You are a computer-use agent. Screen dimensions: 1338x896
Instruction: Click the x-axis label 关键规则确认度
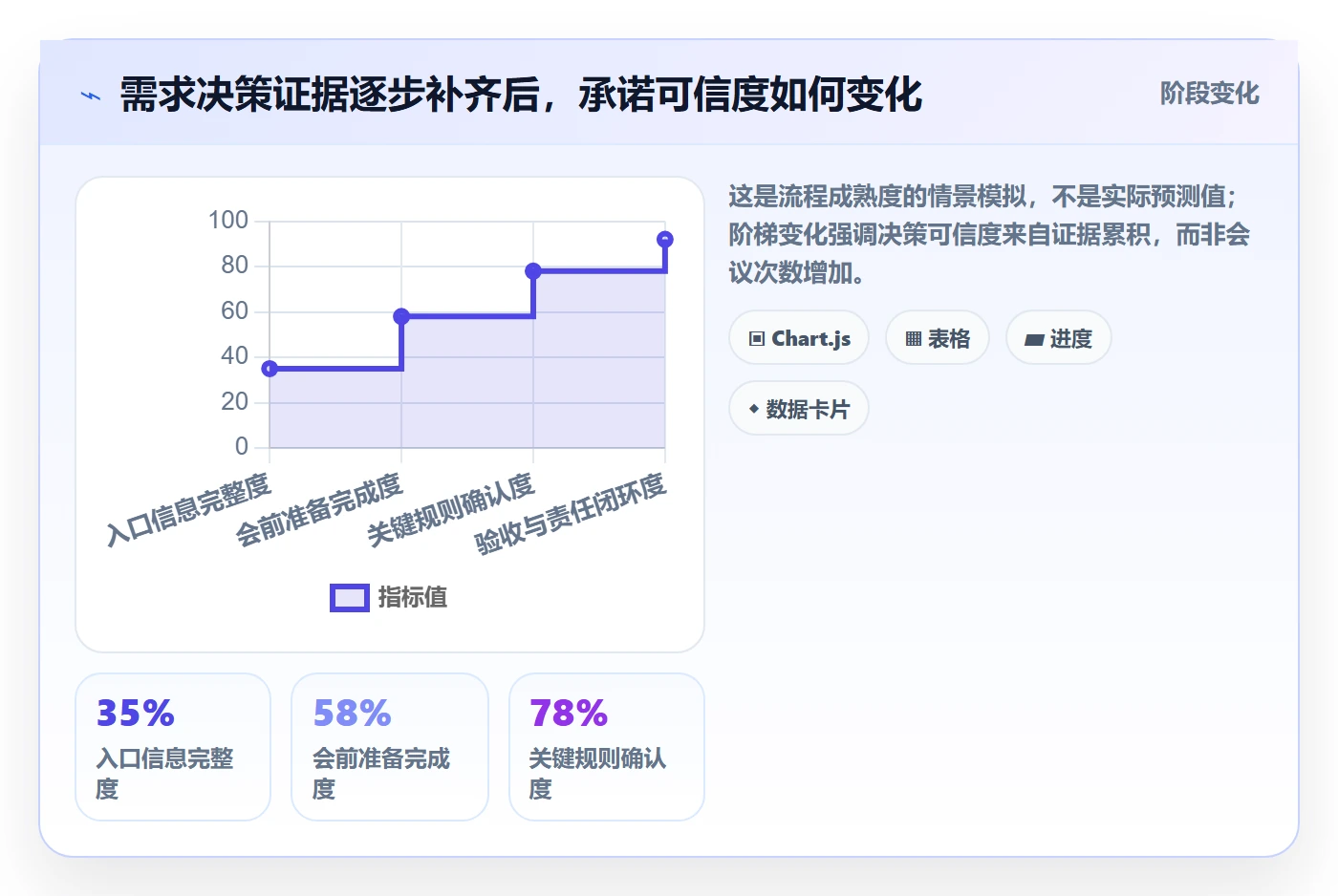[451, 509]
